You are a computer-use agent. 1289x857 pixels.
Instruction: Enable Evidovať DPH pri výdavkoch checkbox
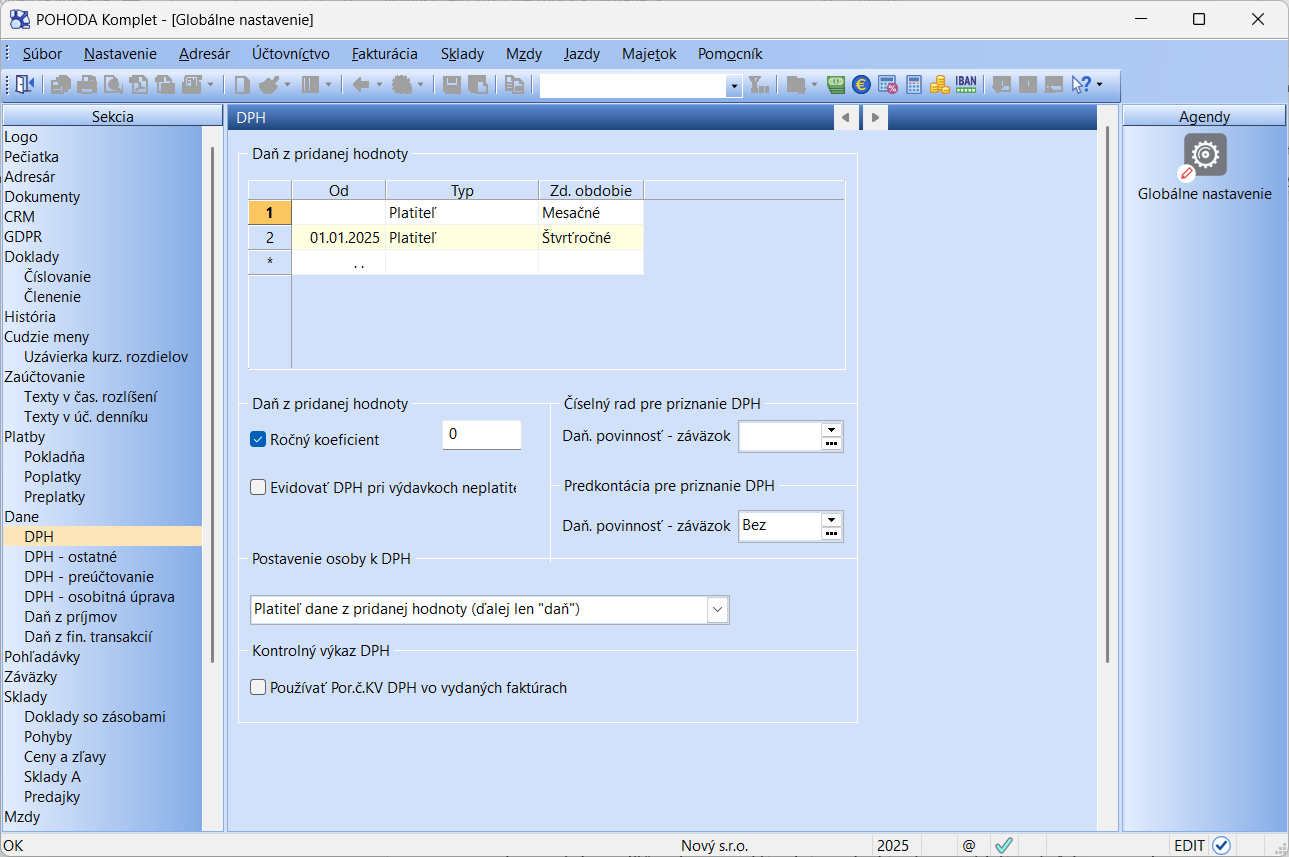pos(258,488)
